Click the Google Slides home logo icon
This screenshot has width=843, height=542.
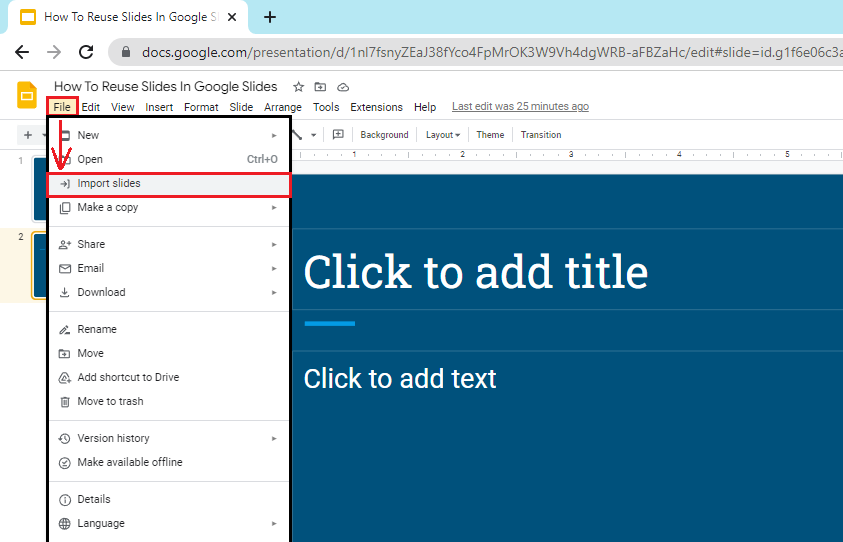point(27,95)
